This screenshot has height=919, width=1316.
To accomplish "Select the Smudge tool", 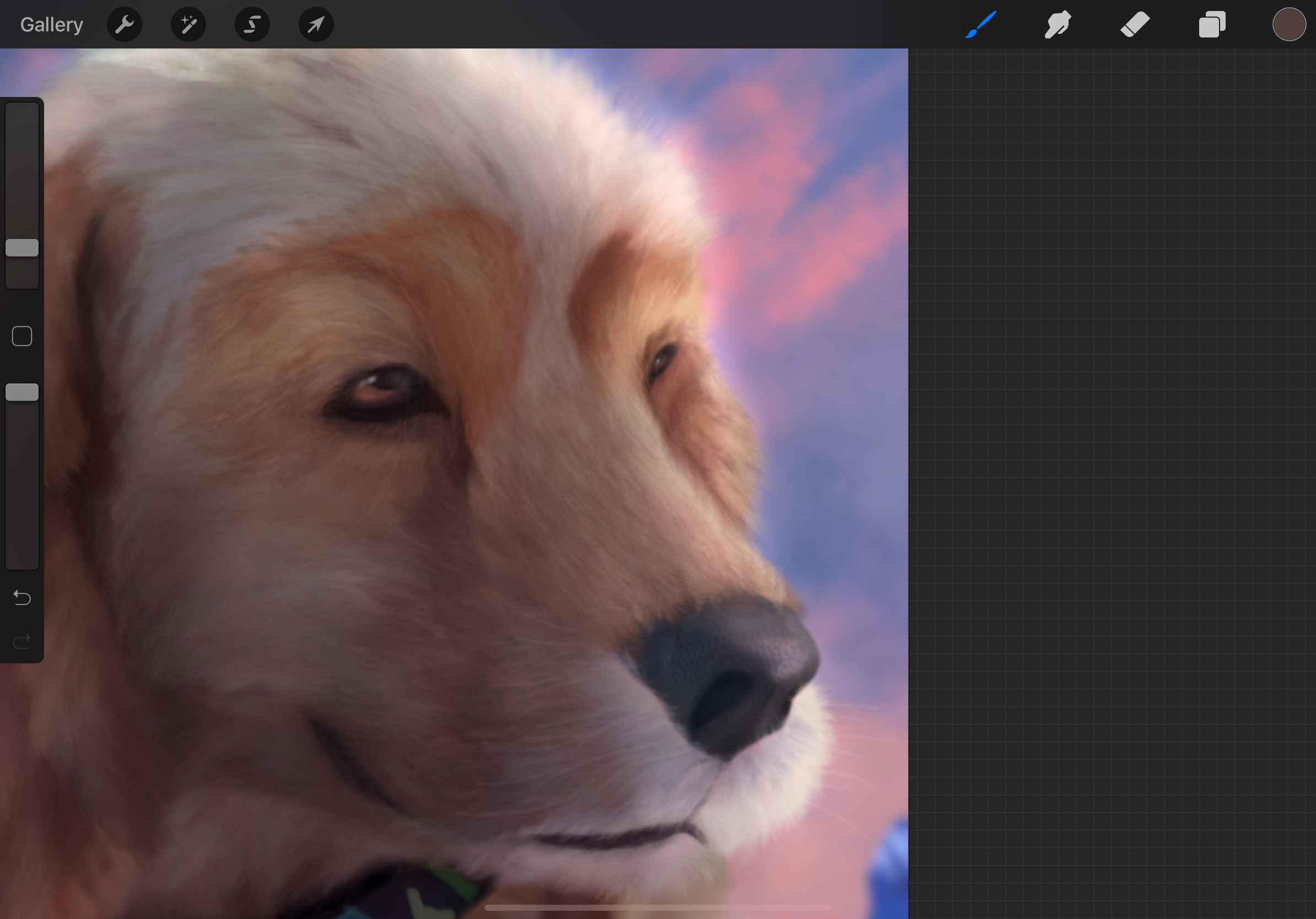I will tap(1058, 25).
